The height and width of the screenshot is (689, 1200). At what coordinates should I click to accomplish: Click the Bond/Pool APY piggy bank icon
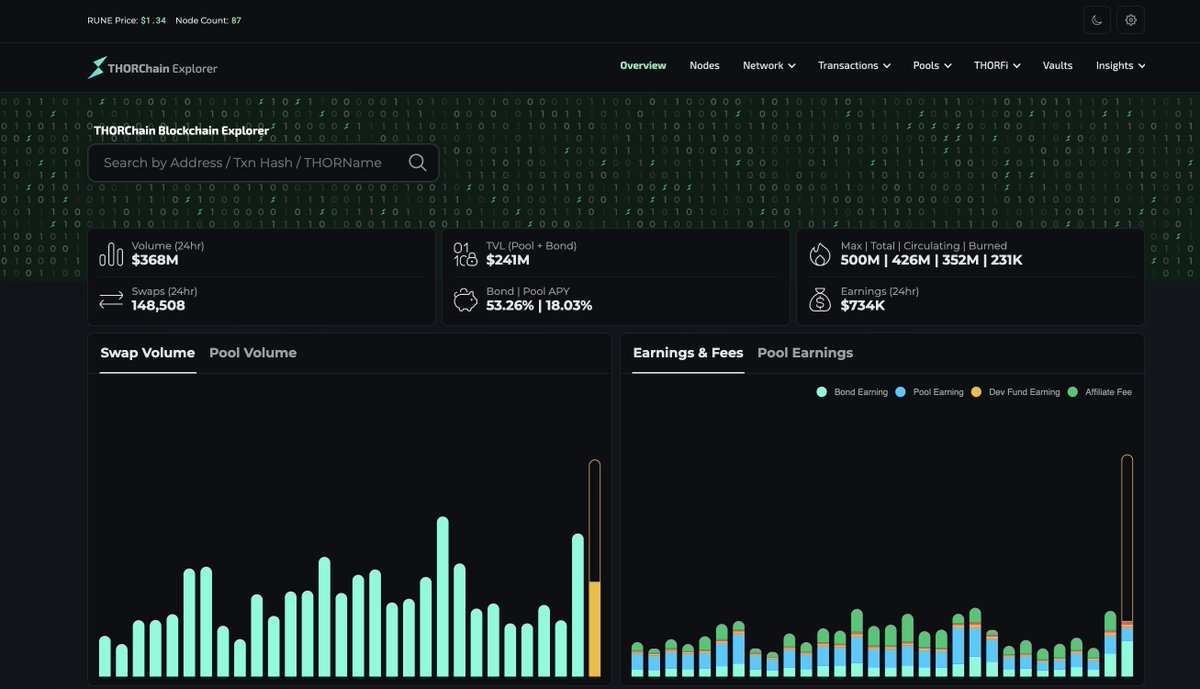point(465,300)
